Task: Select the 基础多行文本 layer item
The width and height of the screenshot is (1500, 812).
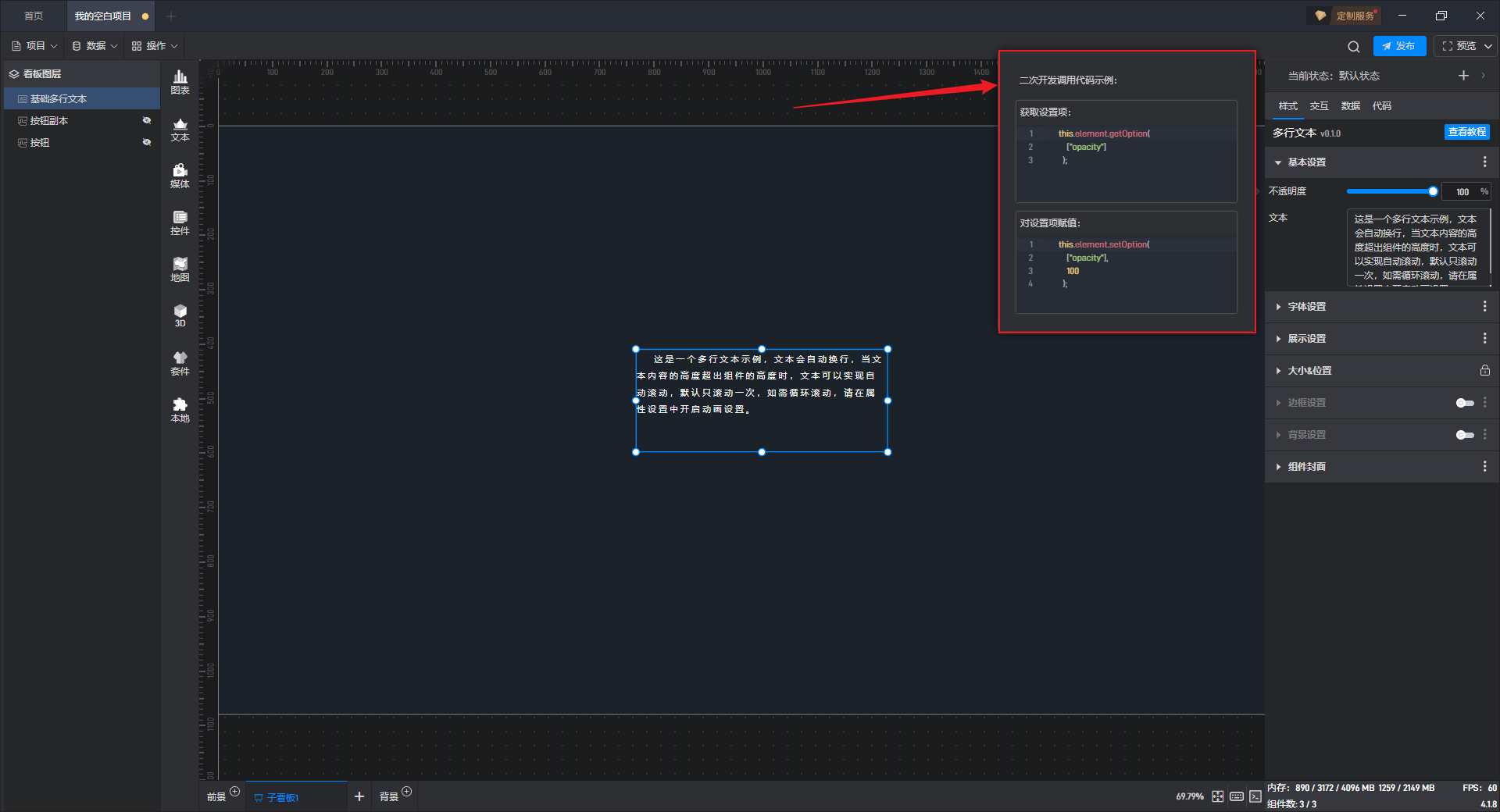Action: (x=59, y=99)
